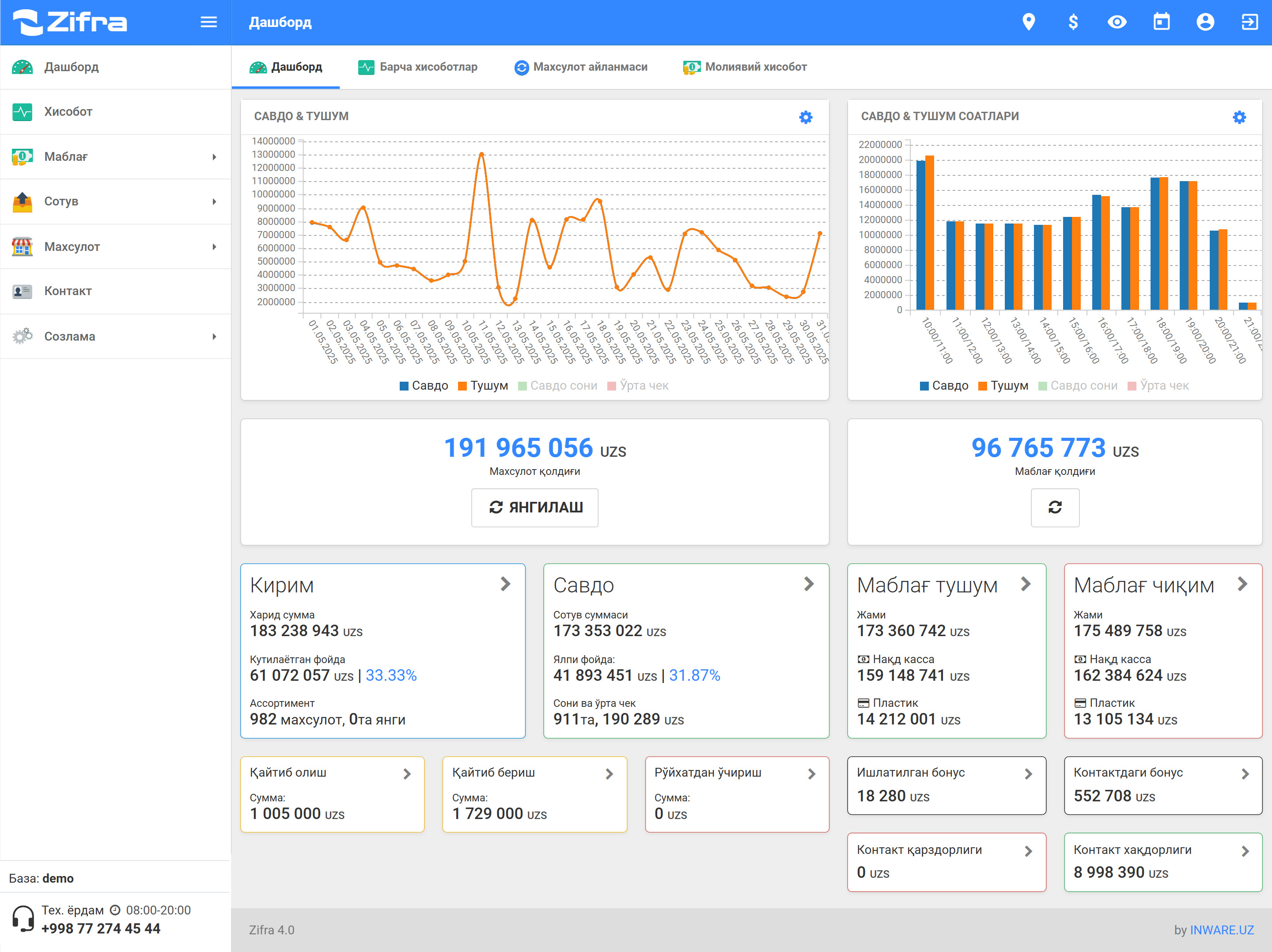Click the location pin icon in header

click(1029, 23)
